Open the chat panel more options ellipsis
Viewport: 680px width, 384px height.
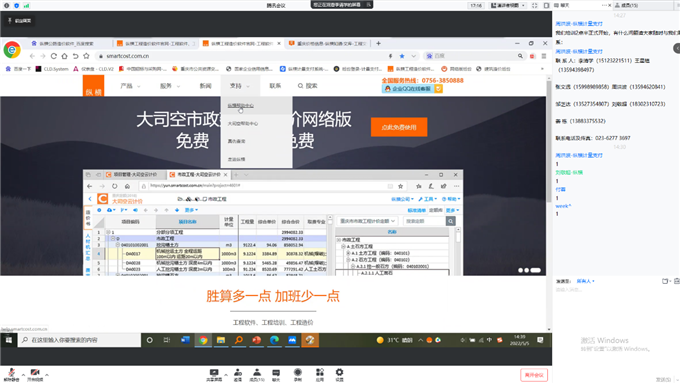[604, 5]
